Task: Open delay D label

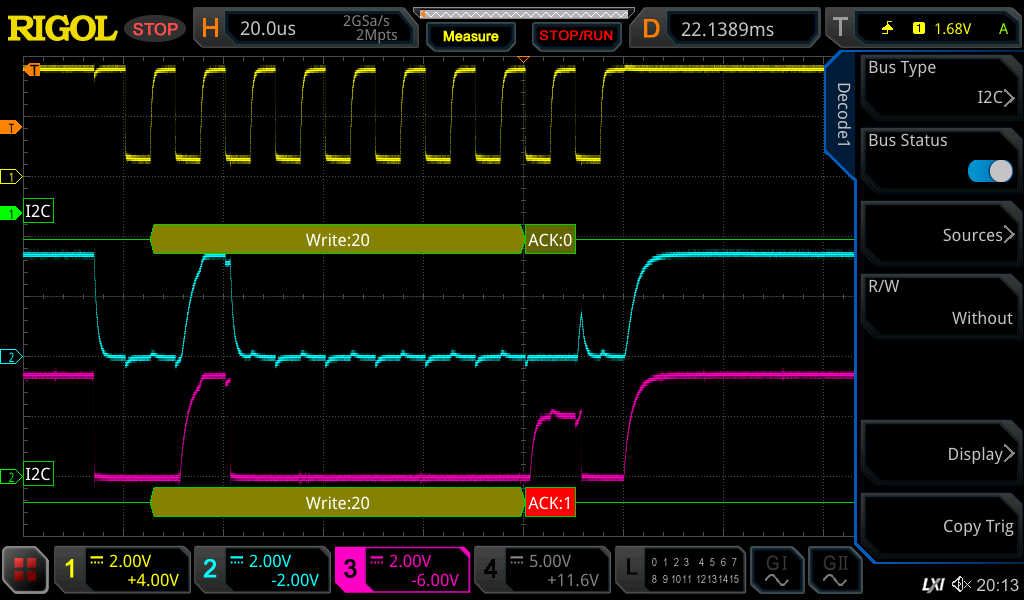Action: (x=650, y=28)
